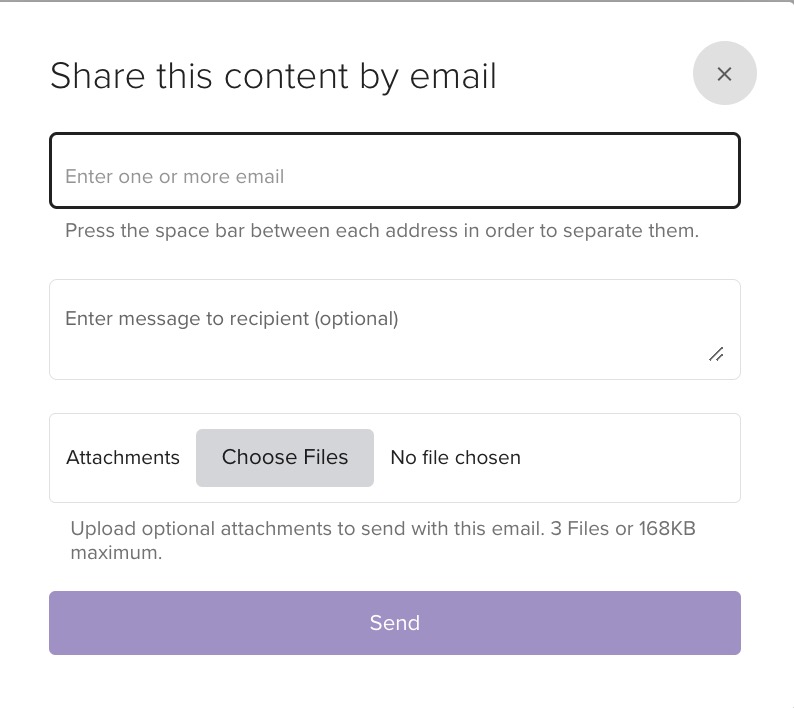Click the 'No file chosen' status text
The height and width of the screenshot is (708, 794).
(x=455, y=458)
